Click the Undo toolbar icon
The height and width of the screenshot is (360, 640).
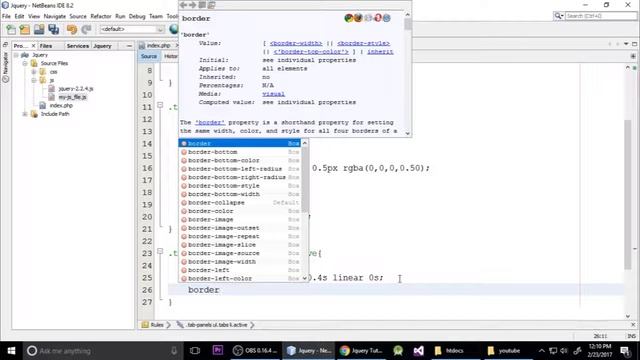point(72,29)
